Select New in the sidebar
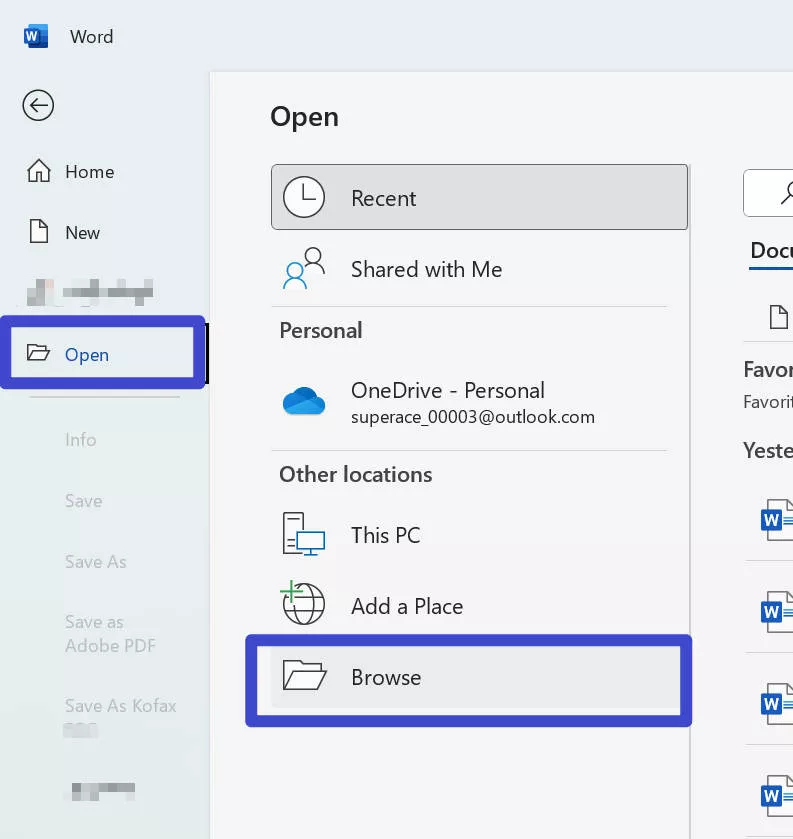Screen dimensions: 793x839 (x=64, y=232)
